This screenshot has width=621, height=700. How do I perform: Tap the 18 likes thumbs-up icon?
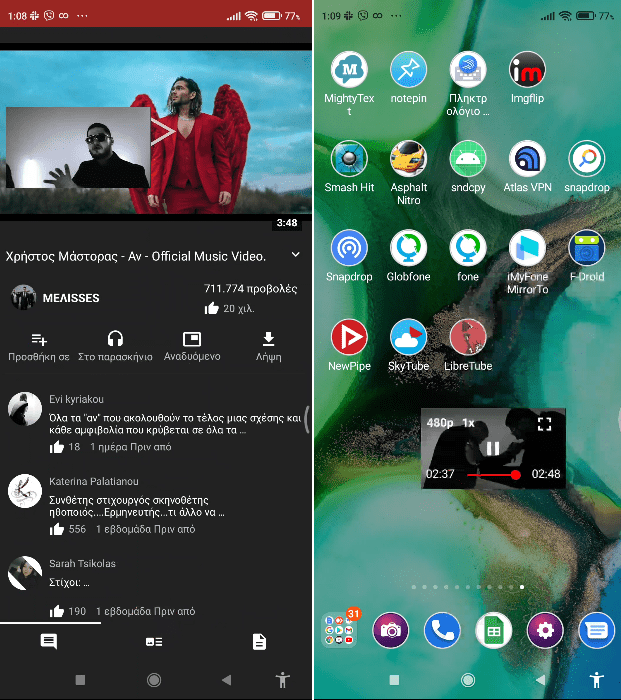57,447
